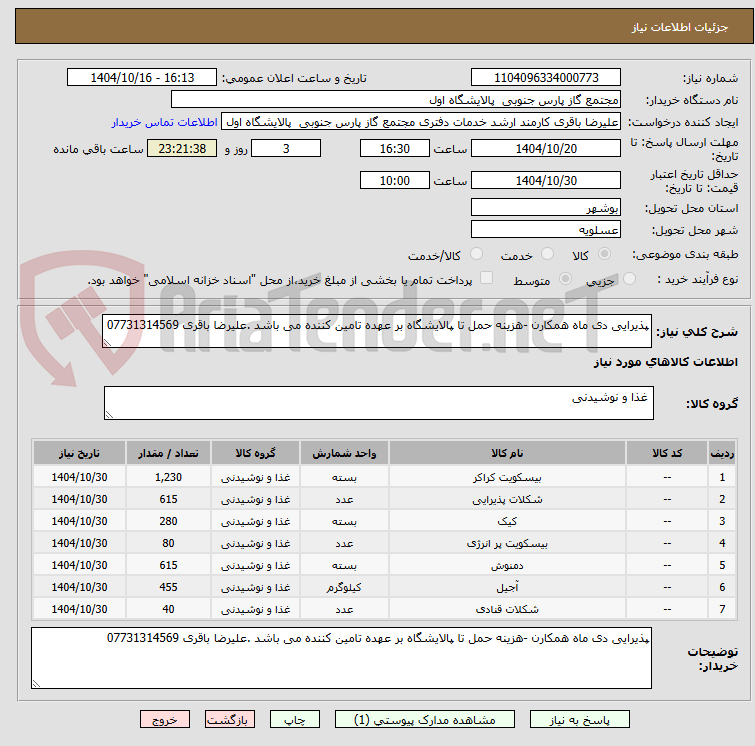This screenshot has width=755, height=746.
Task: Click the پاسخ به نیاز button
Action: (579, 720)
